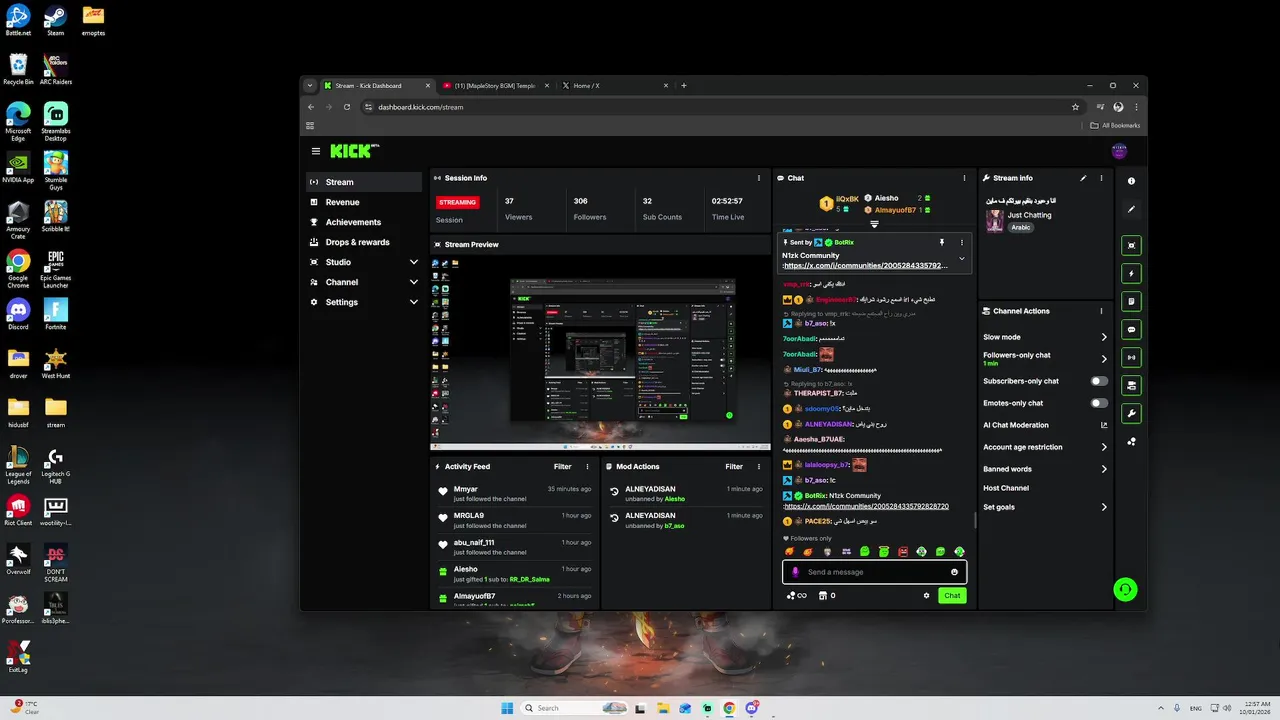Open Channel Actions panel three-dot menu

1101,311
